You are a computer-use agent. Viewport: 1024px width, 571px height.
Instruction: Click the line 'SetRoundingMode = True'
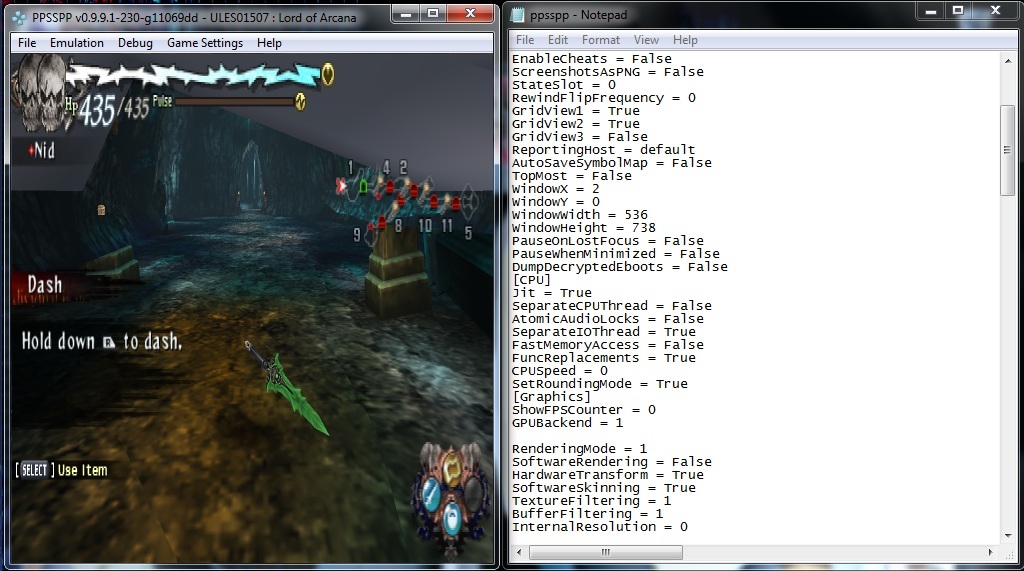coord(600,383)
